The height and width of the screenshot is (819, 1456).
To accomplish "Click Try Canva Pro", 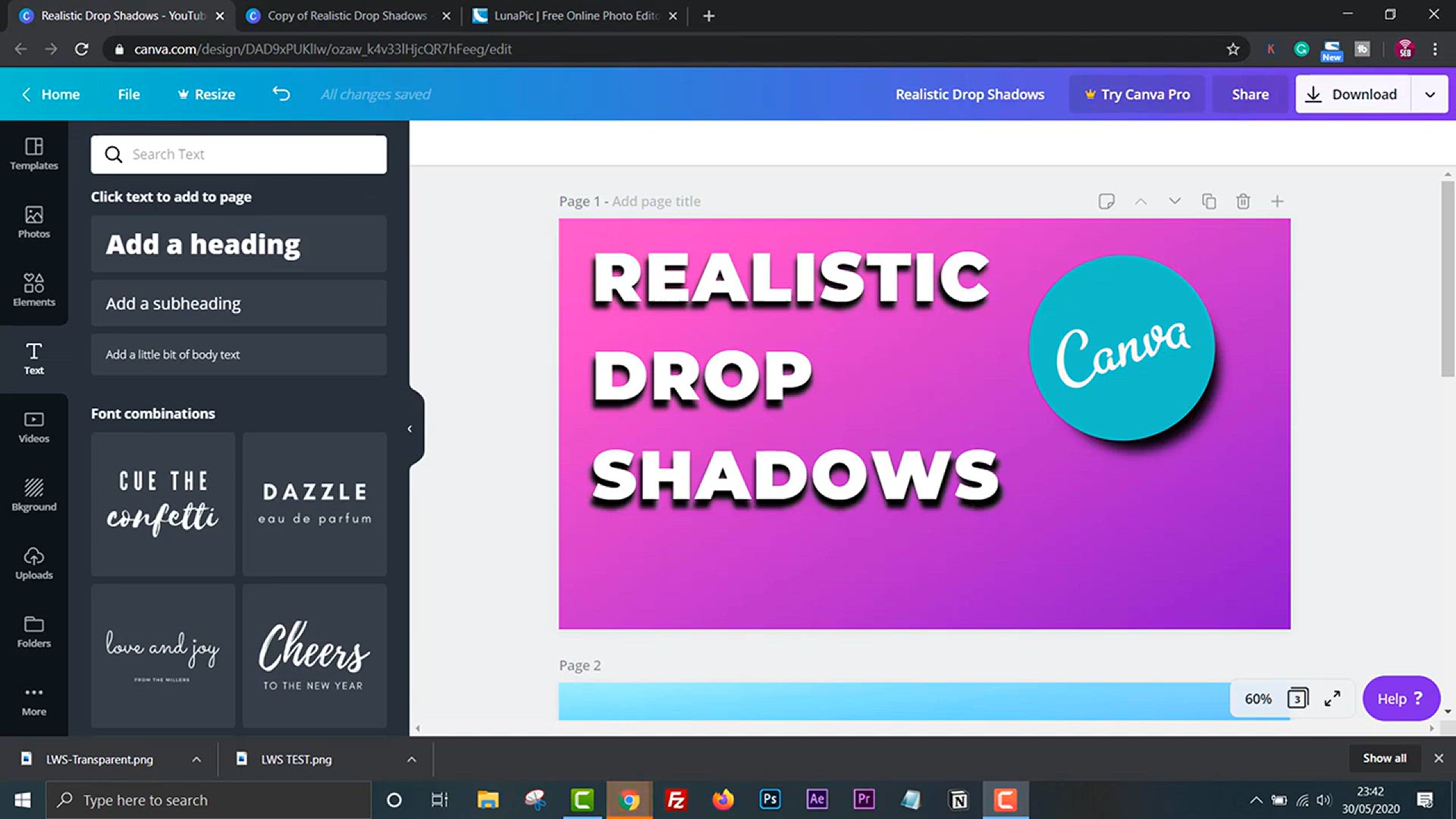I will tap(1137, 94).
